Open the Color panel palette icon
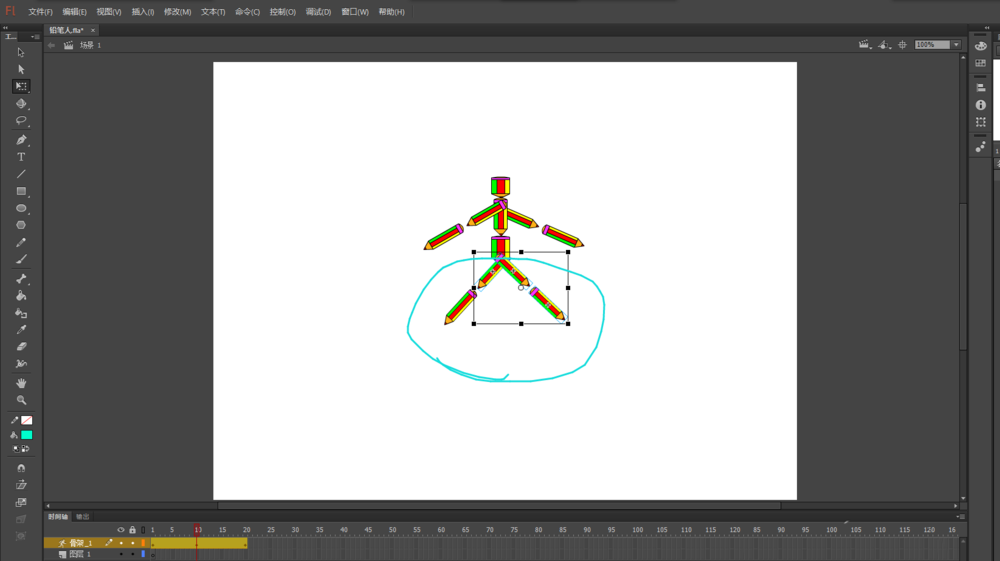This screenshot has width=1000, height=561. (x=981, y=46)
